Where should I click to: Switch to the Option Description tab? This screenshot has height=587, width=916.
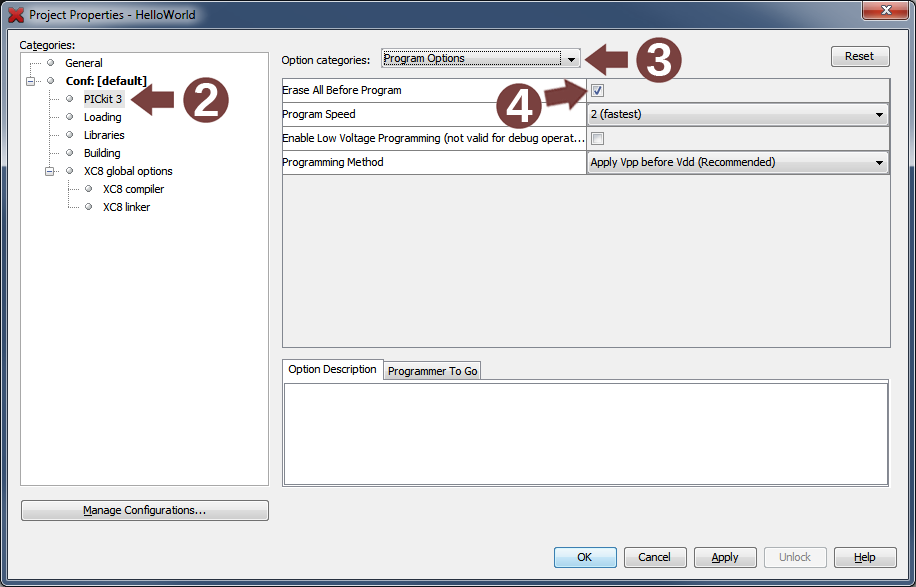(332, 370)
